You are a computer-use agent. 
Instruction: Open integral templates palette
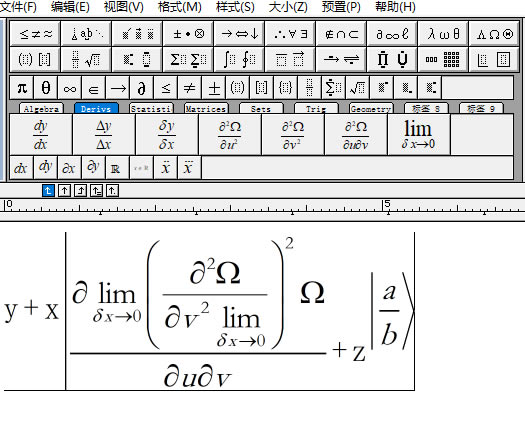(239, 60)
